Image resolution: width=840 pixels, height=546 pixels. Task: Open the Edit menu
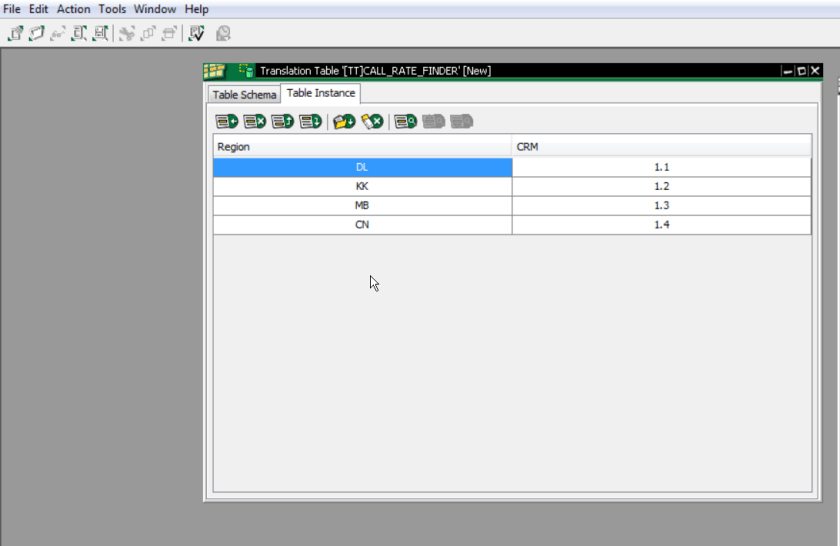coord(39,9)
